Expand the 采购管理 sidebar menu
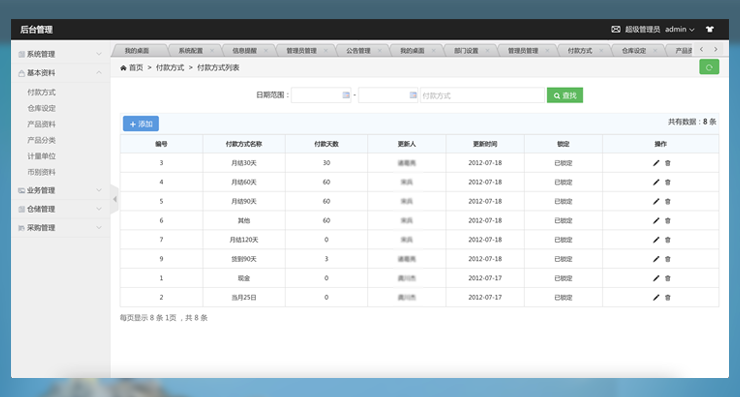The height and width of the screenshot is (397, 740). pyautogui.click(x=60, y=228)
